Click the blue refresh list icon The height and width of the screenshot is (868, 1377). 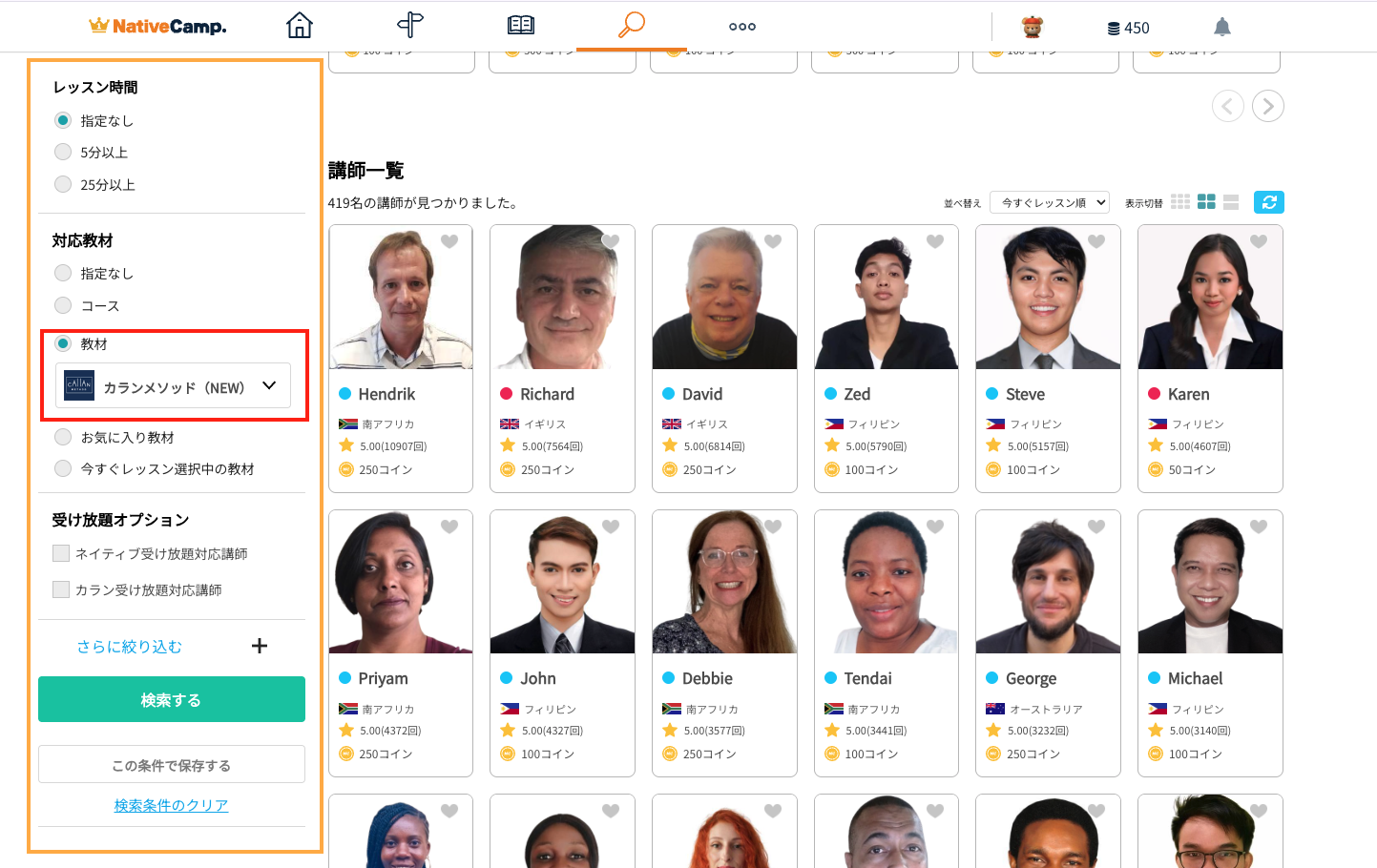(x=1268, y=202)
